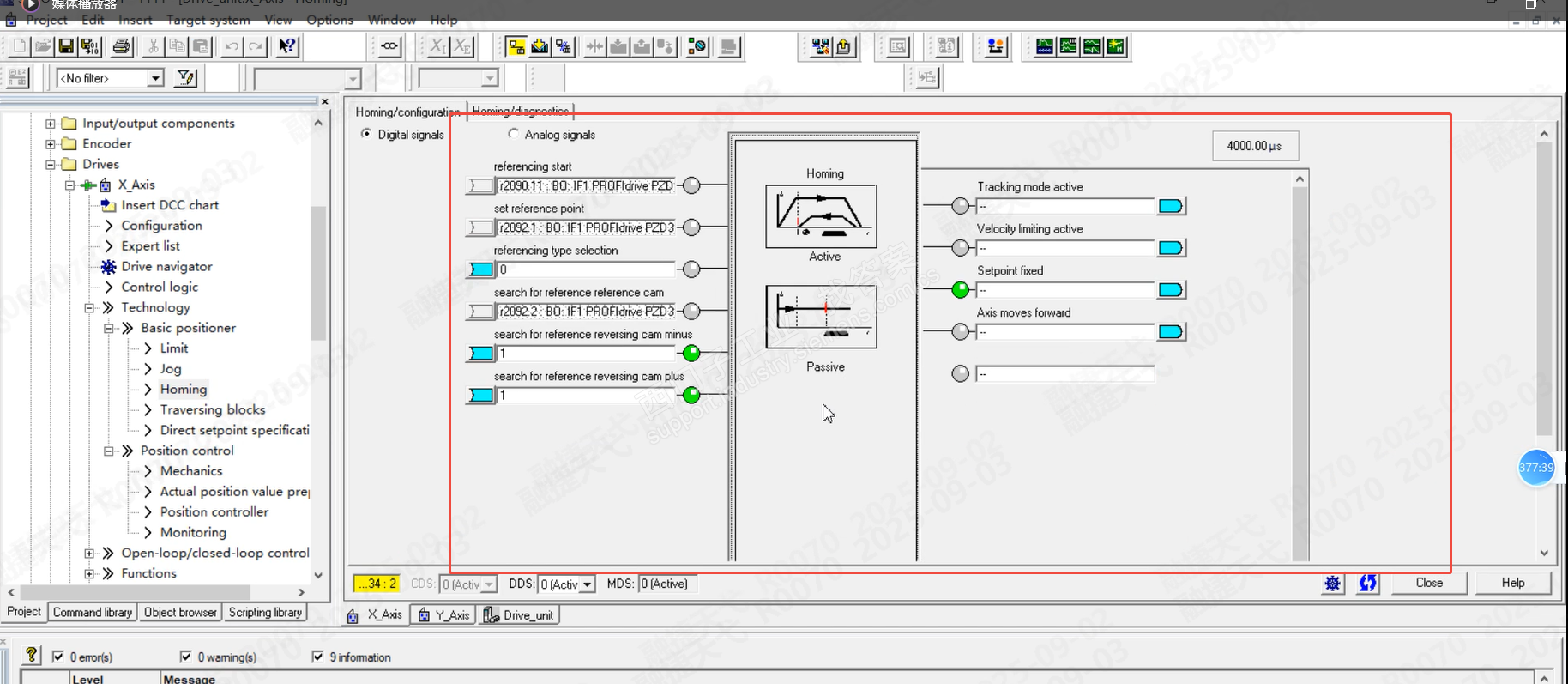Click the Drive navigator gear icon

(x=109, y=267)
